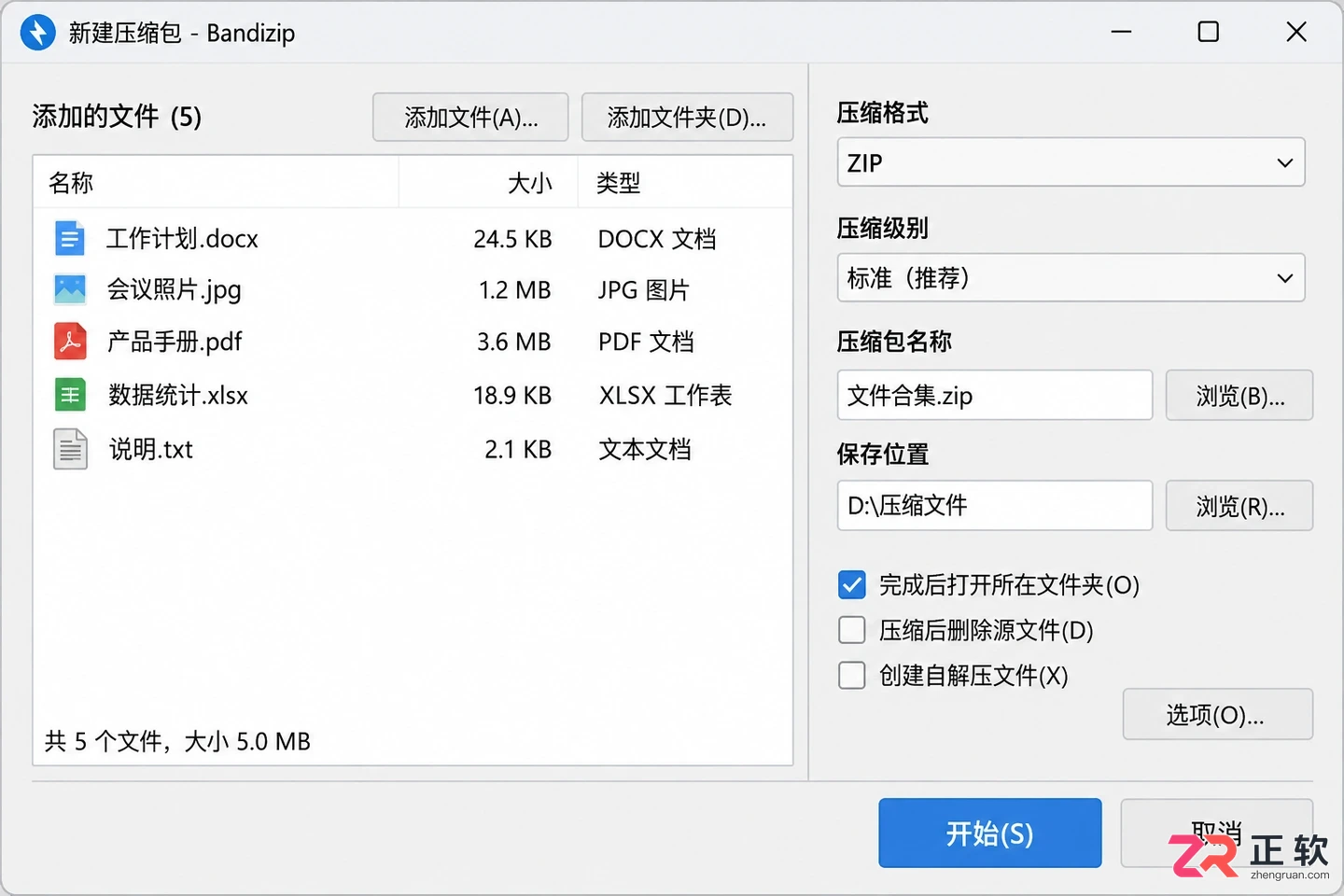Sort the list by the 名称 column header
The width and height of the screenshot is (1344, 896).
pos(217,182)
